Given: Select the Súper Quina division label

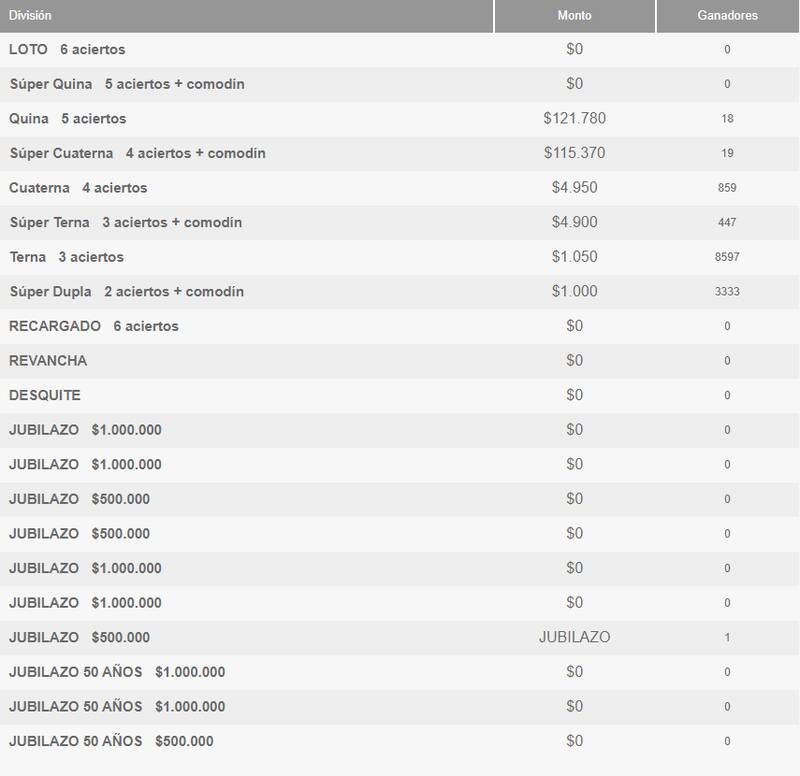Looking at the screenshot, I should [x=126, y=84].
